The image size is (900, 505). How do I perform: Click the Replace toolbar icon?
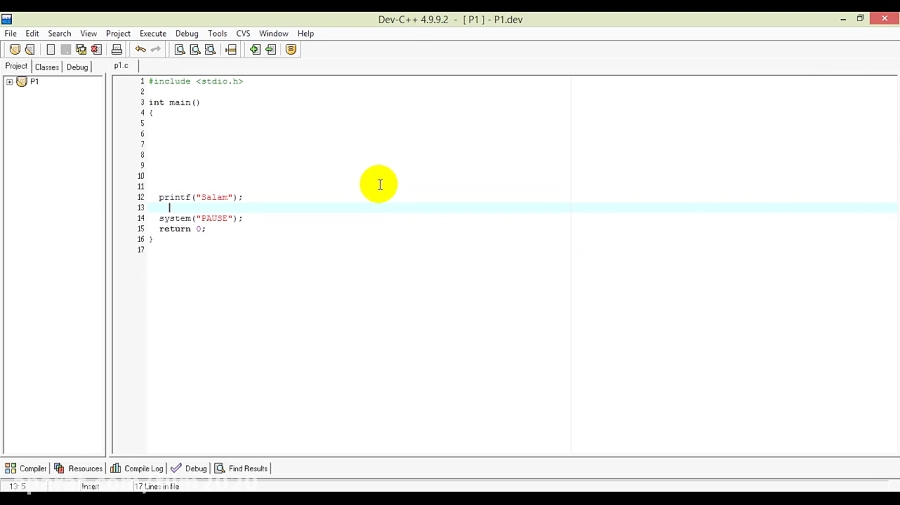tap(195, 49)
